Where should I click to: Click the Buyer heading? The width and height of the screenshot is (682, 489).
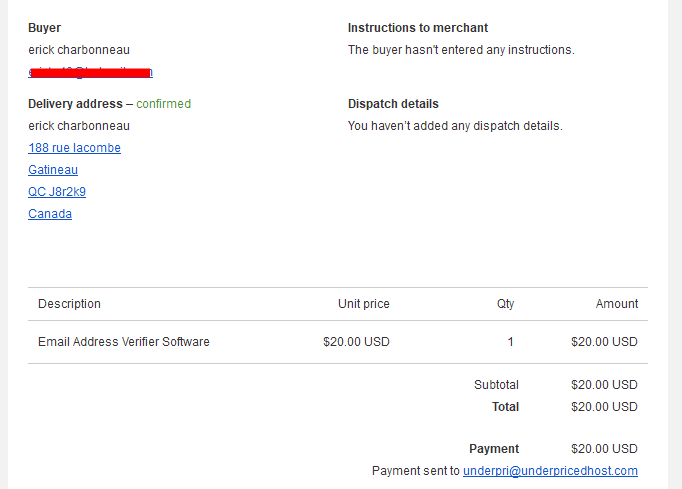[44, 28]
